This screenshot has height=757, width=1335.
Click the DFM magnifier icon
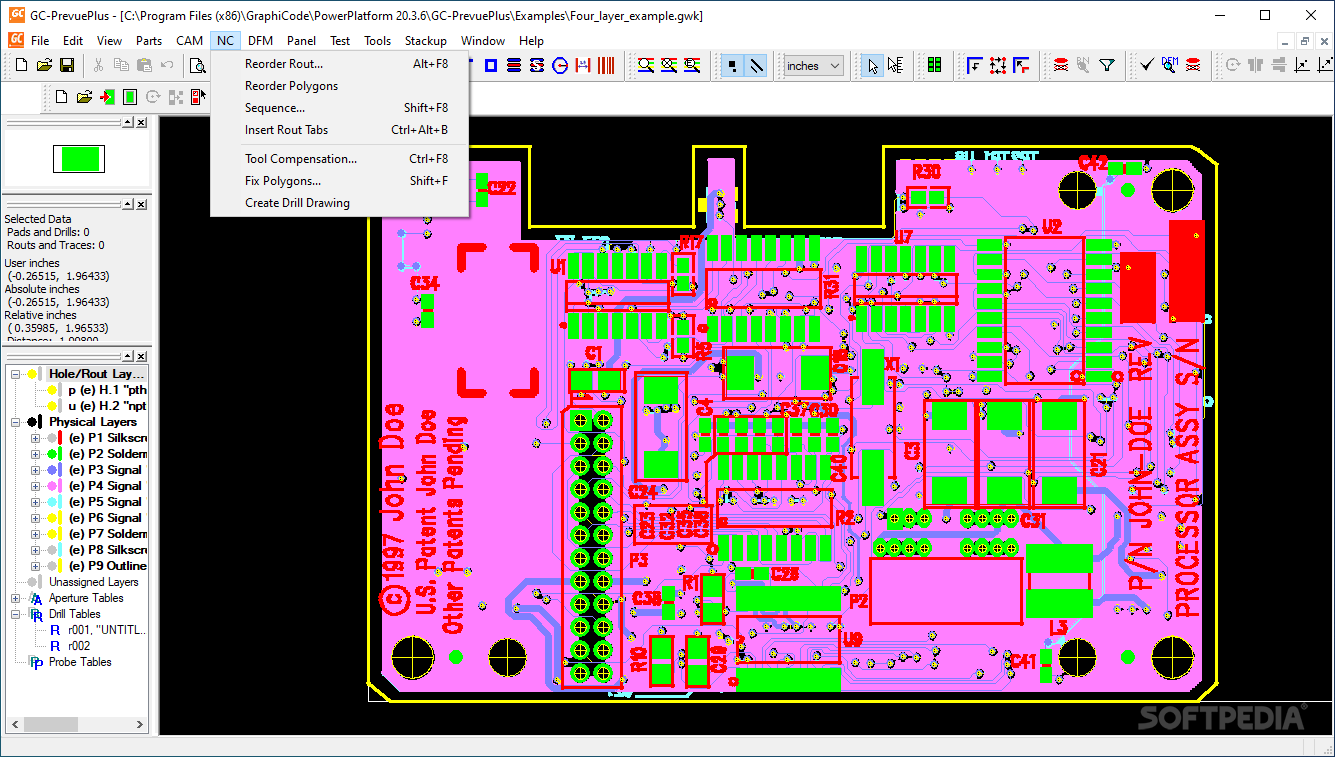[x=1169, y=66]
